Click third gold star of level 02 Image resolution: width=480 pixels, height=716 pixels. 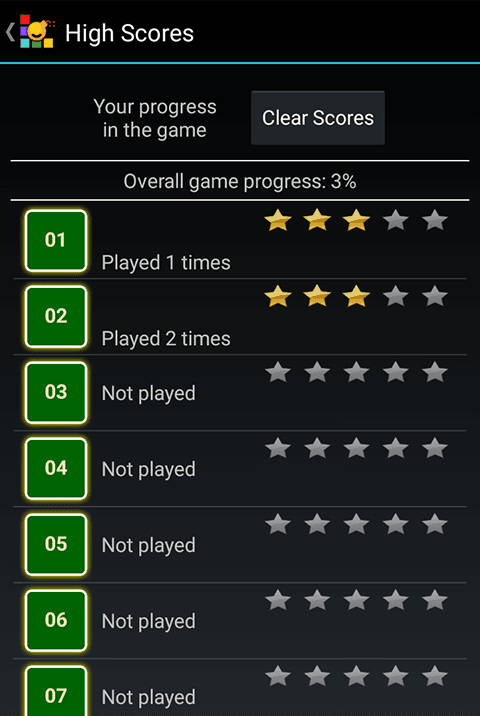point(356,296)
